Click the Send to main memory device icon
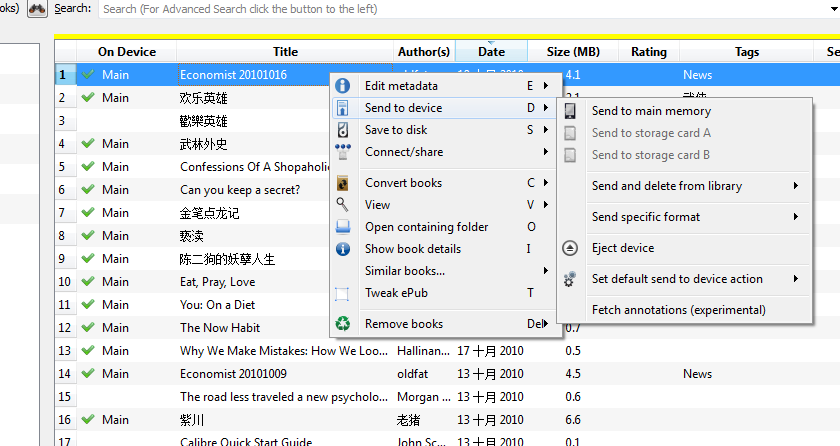Screen dimensions: 840x446 click(x=570, y=111)
